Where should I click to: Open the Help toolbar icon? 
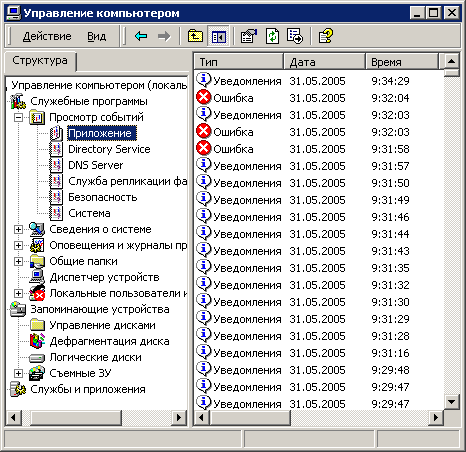[x=326, y=36]
